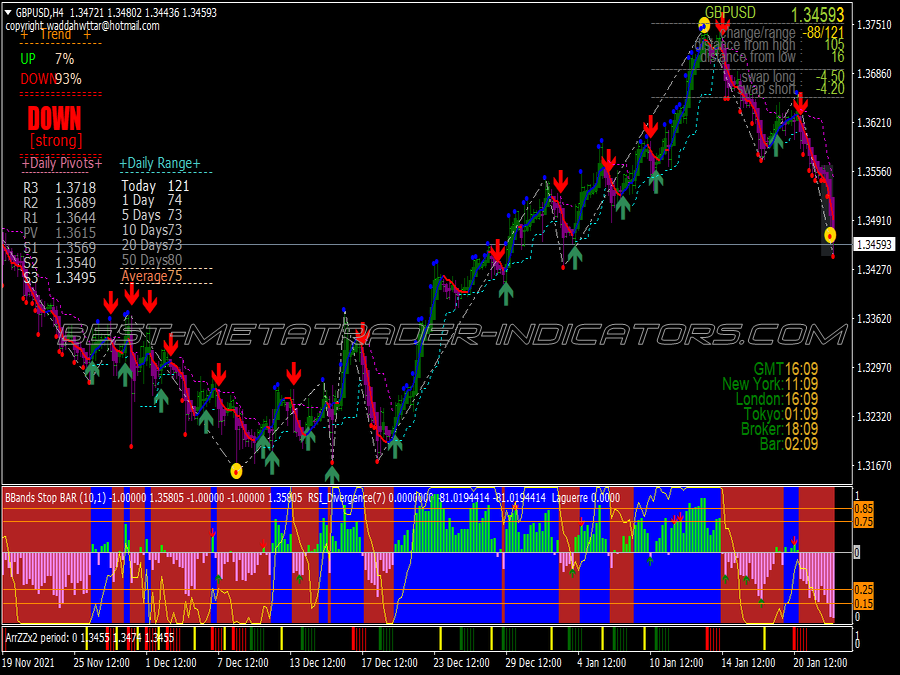The width and height of the screenshot is (900, 675).
Task: Click the large 1.34593 quote at top right
Action: 817,14
